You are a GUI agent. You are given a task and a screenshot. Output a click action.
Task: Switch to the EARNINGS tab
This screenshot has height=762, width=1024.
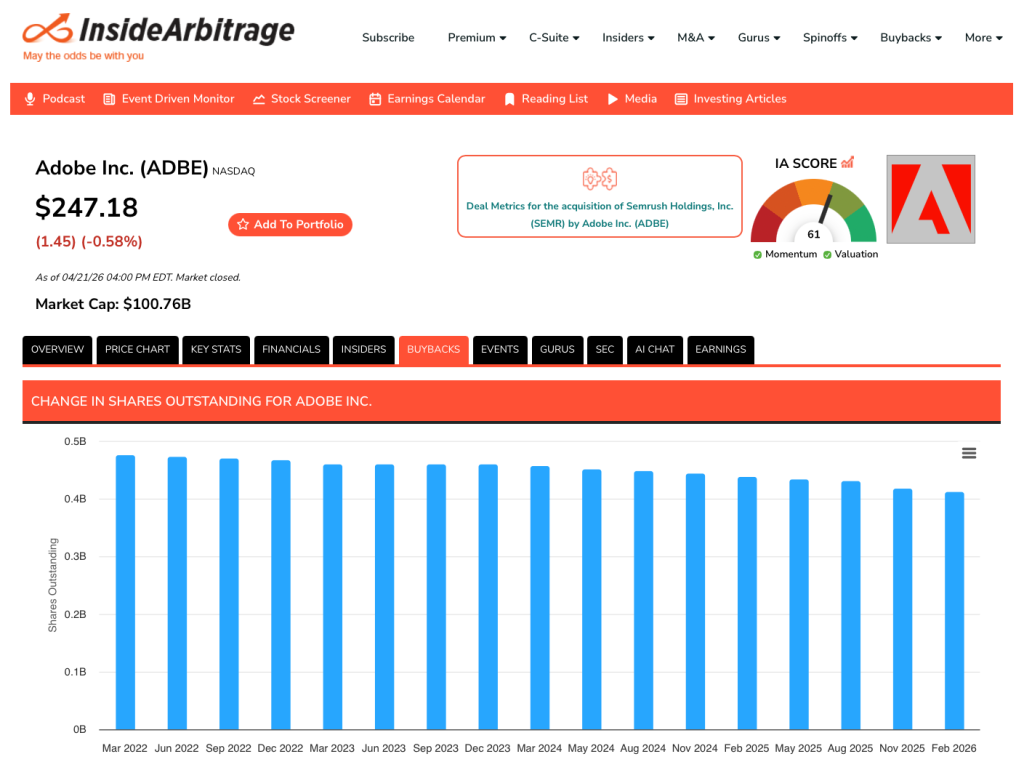(721, 349)
